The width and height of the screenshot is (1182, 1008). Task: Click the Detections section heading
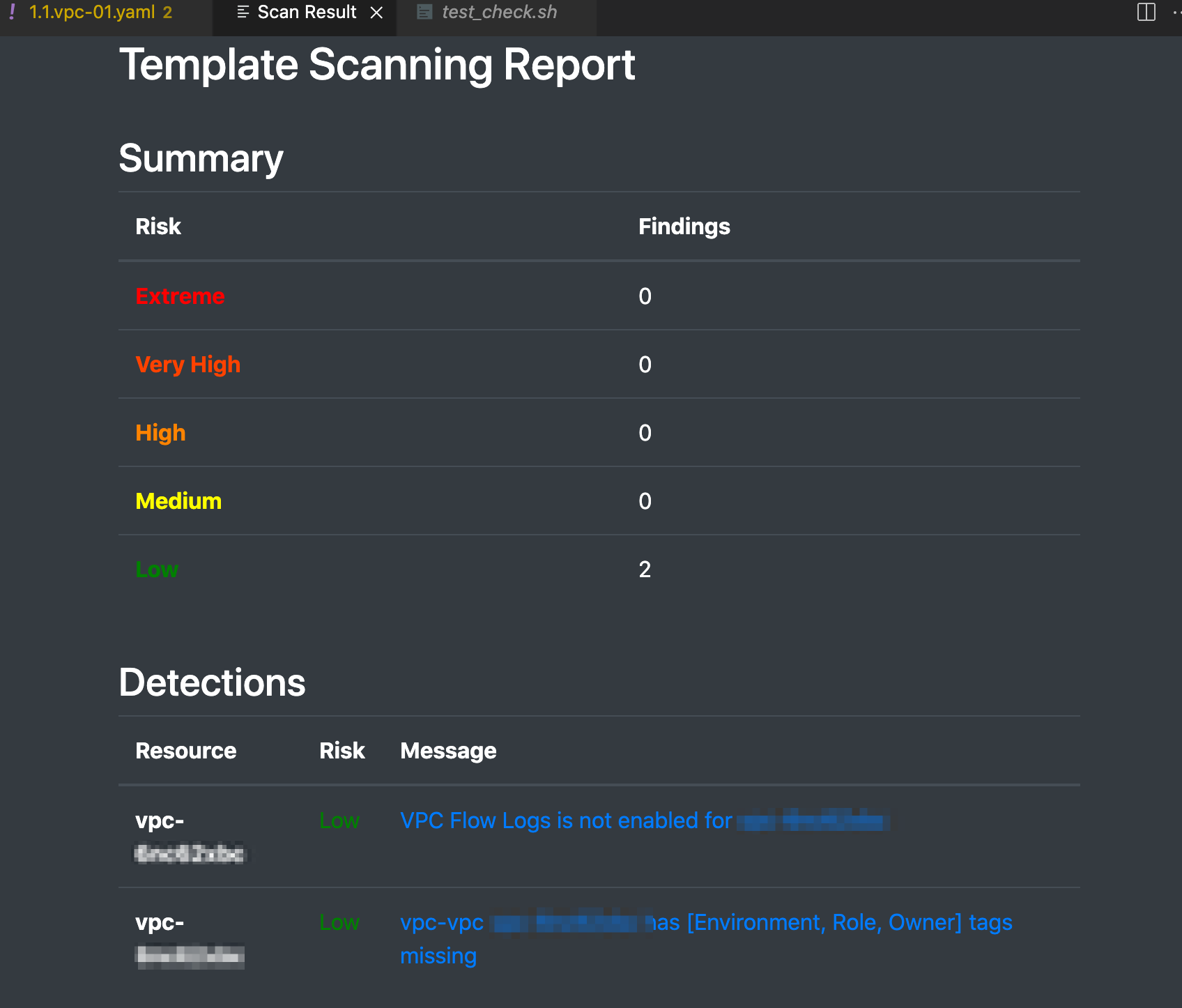tap(212, 682)
